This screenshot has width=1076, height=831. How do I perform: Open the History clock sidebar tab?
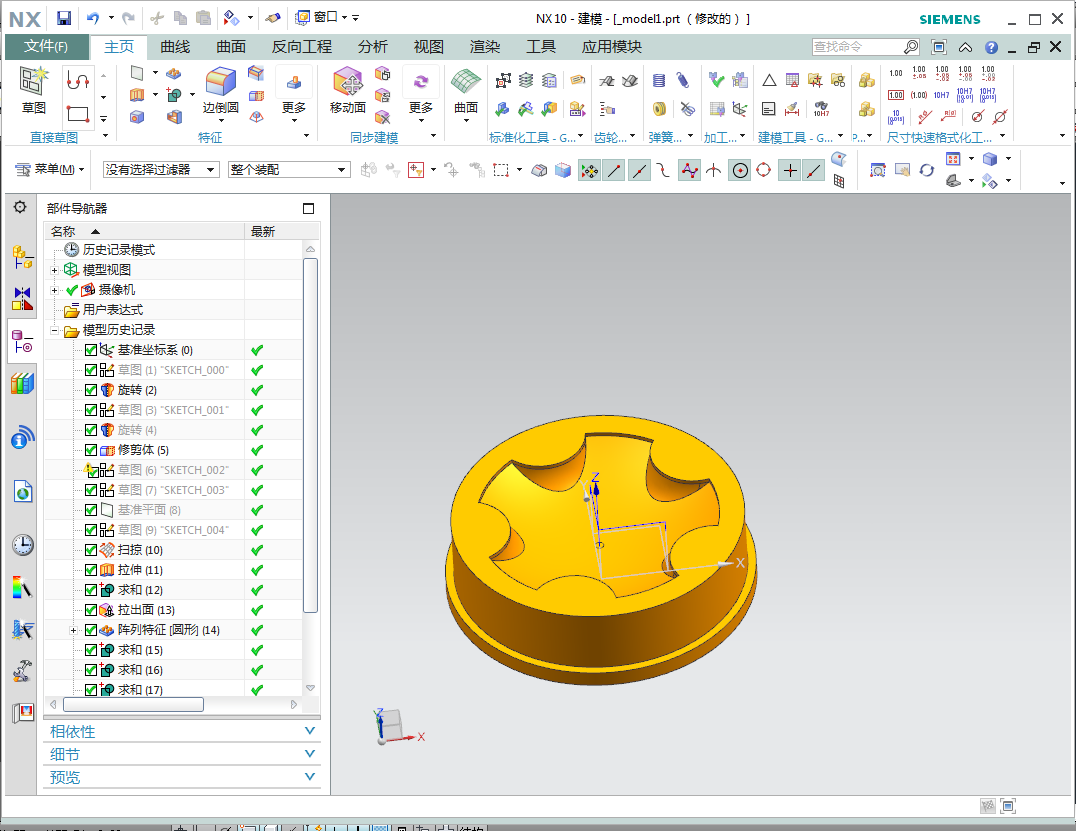pyautogui.click(x=22, y=545)
